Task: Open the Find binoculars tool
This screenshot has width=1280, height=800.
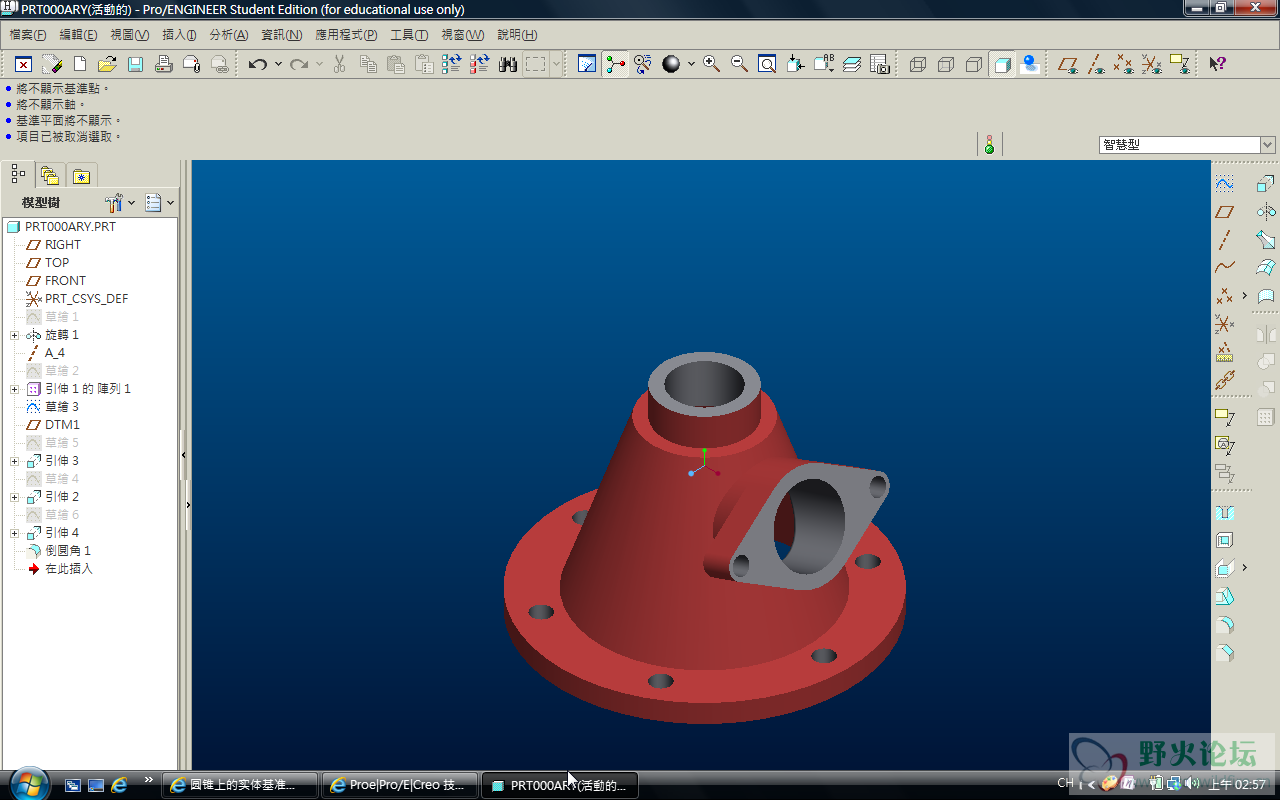Action: pos(507,64)
